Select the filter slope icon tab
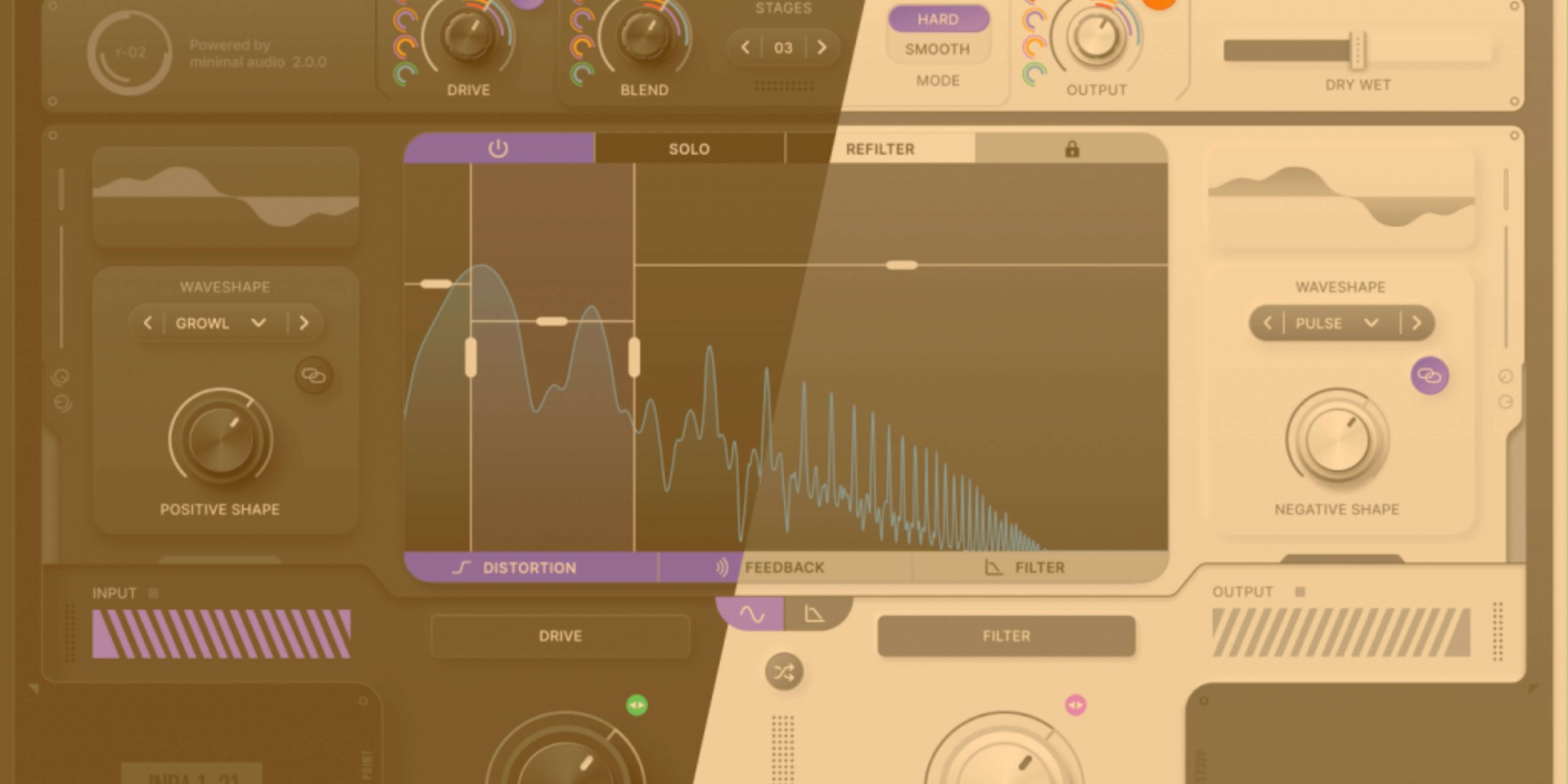Viewport: 1568px width, 784px height. (x=814, y=614)
